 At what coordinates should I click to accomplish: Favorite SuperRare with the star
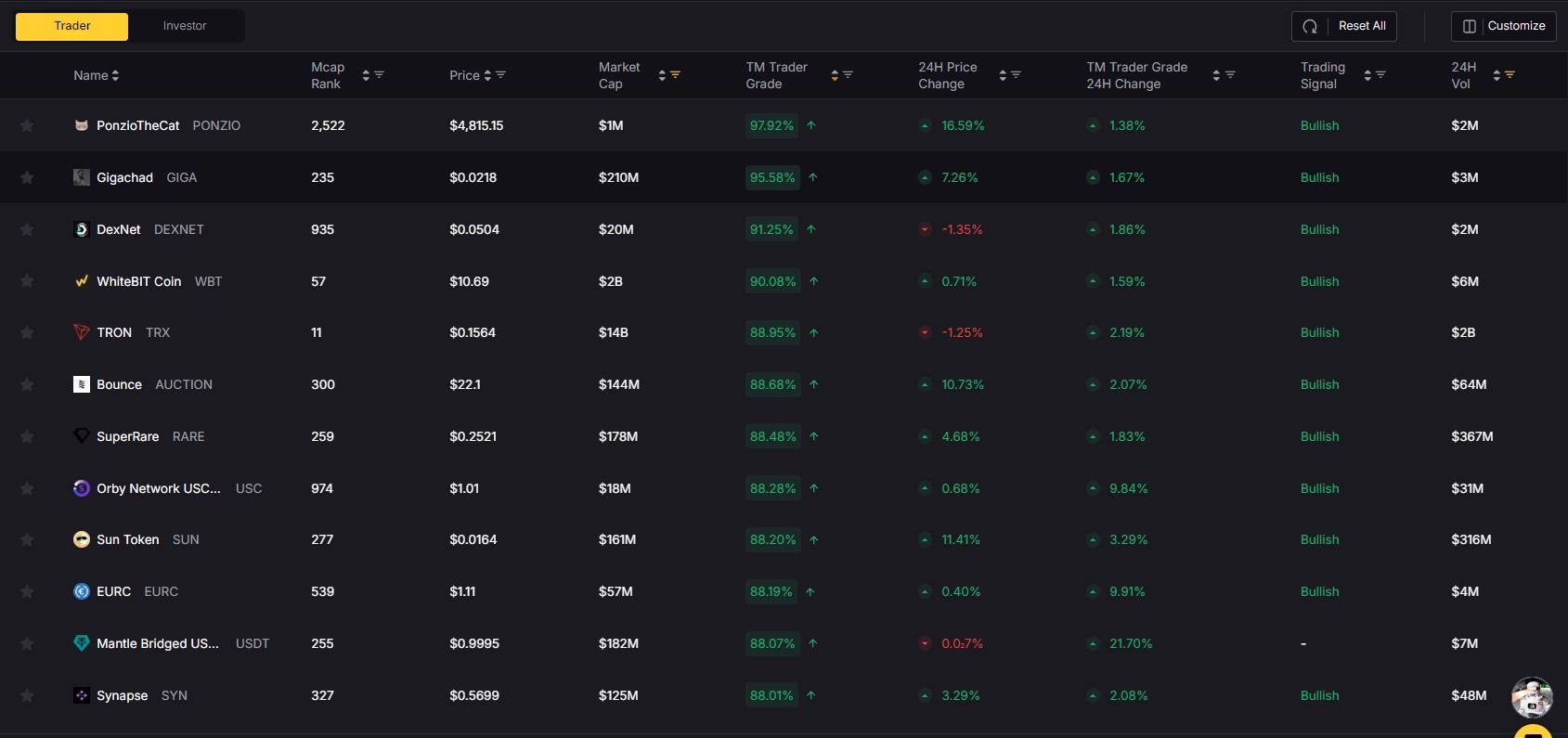click(x=27, y=436)
